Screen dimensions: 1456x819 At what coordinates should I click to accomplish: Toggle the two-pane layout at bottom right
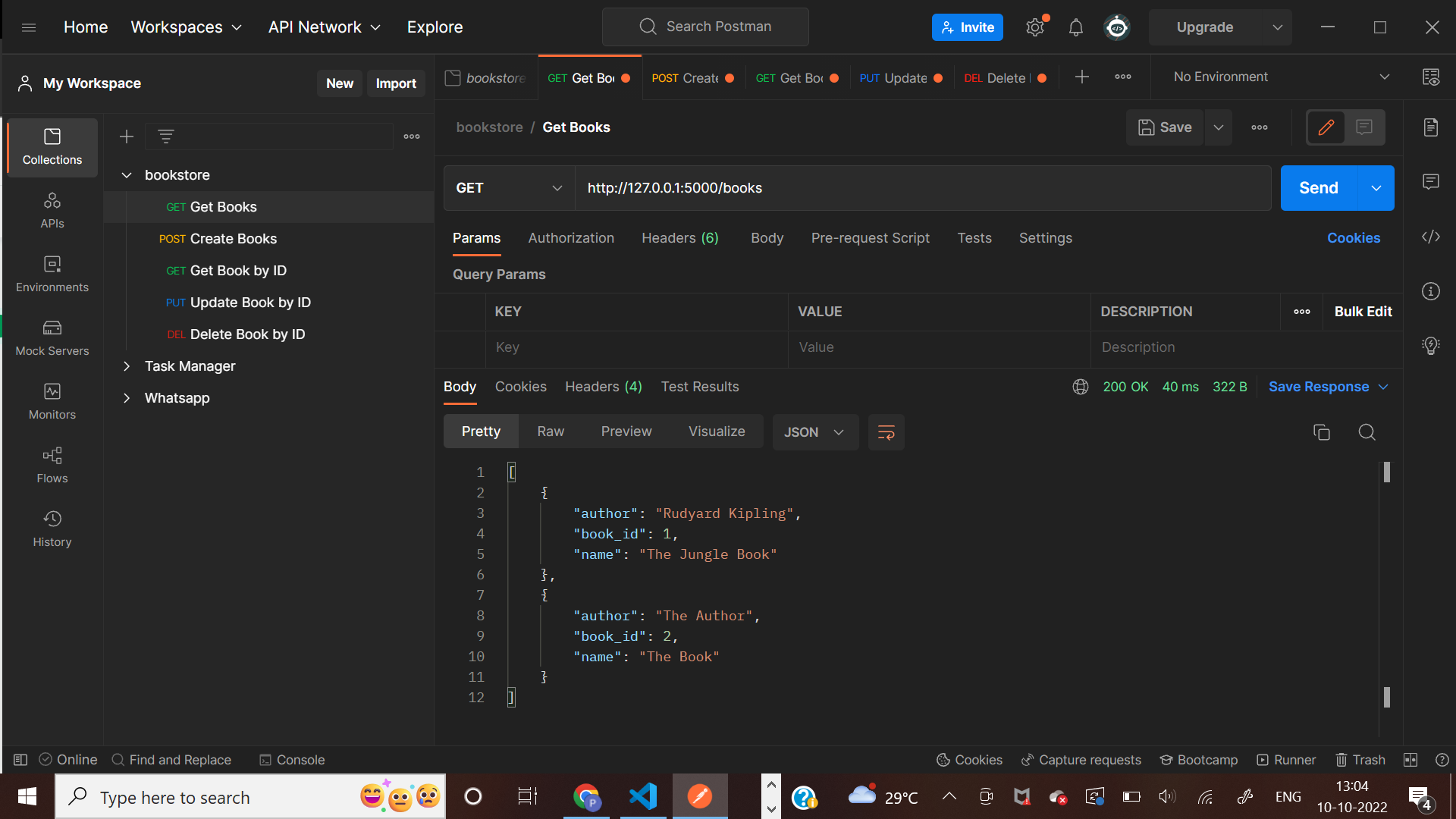tap(1412, 760)
